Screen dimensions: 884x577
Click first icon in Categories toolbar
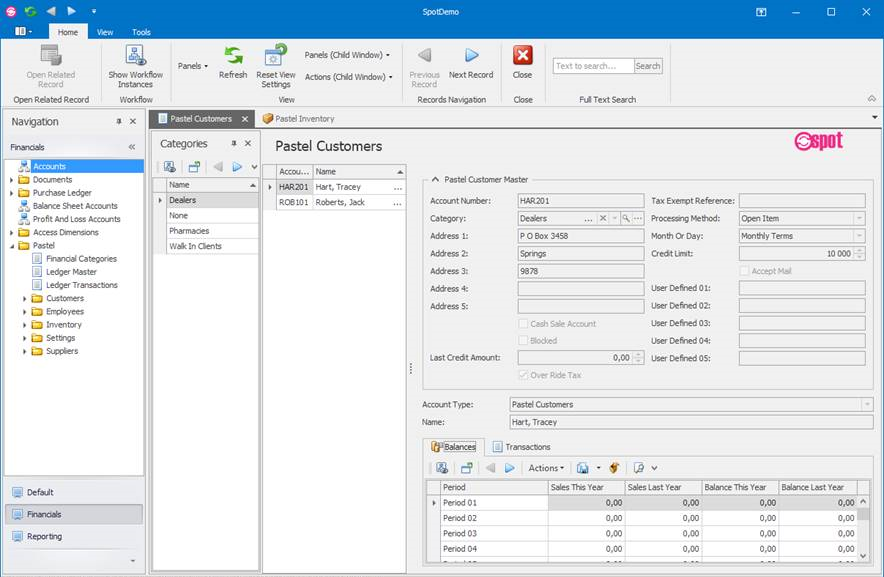point(170,166)
